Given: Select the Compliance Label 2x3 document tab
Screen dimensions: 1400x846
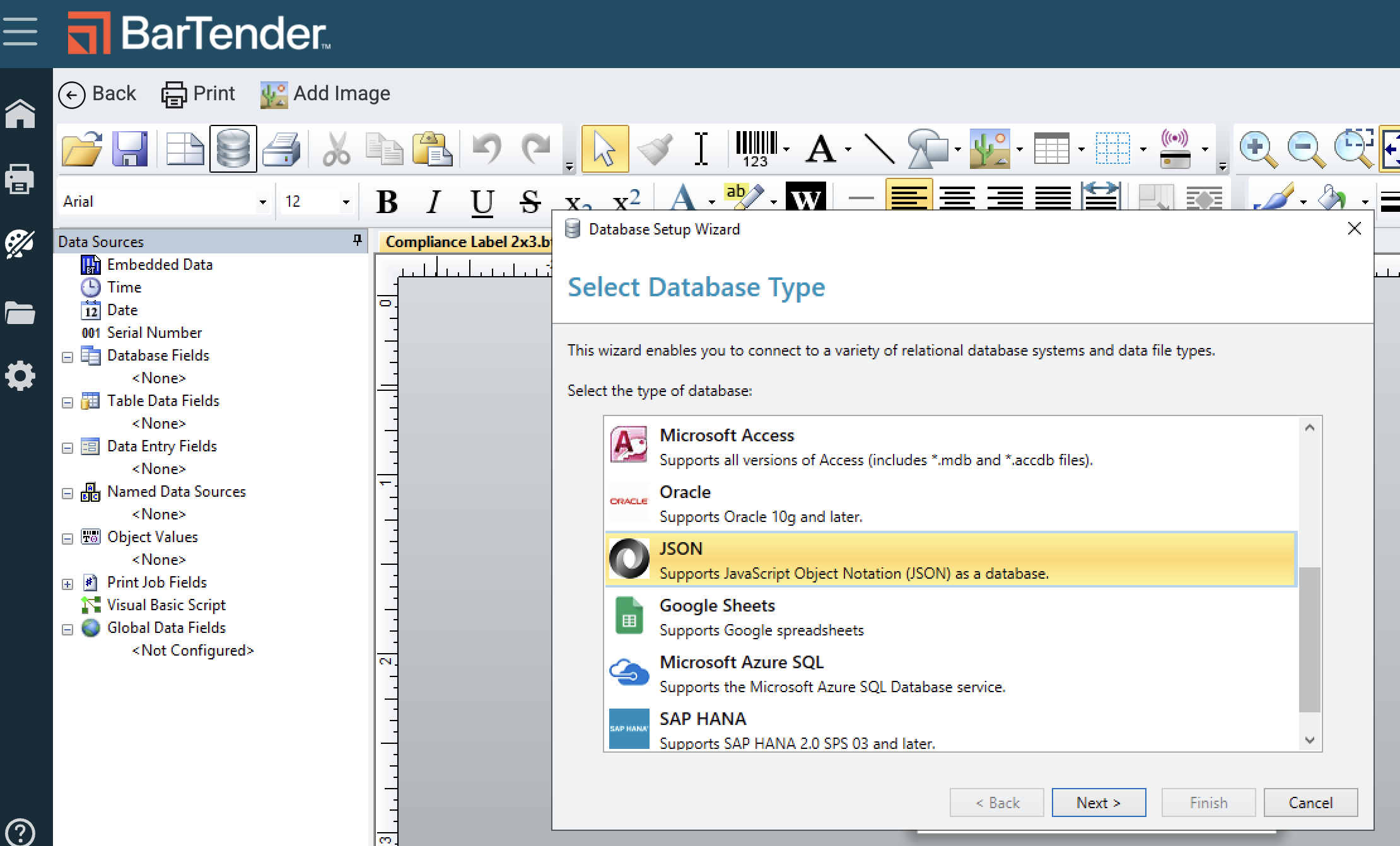Looking at the screenshot, I should [465, 242].
